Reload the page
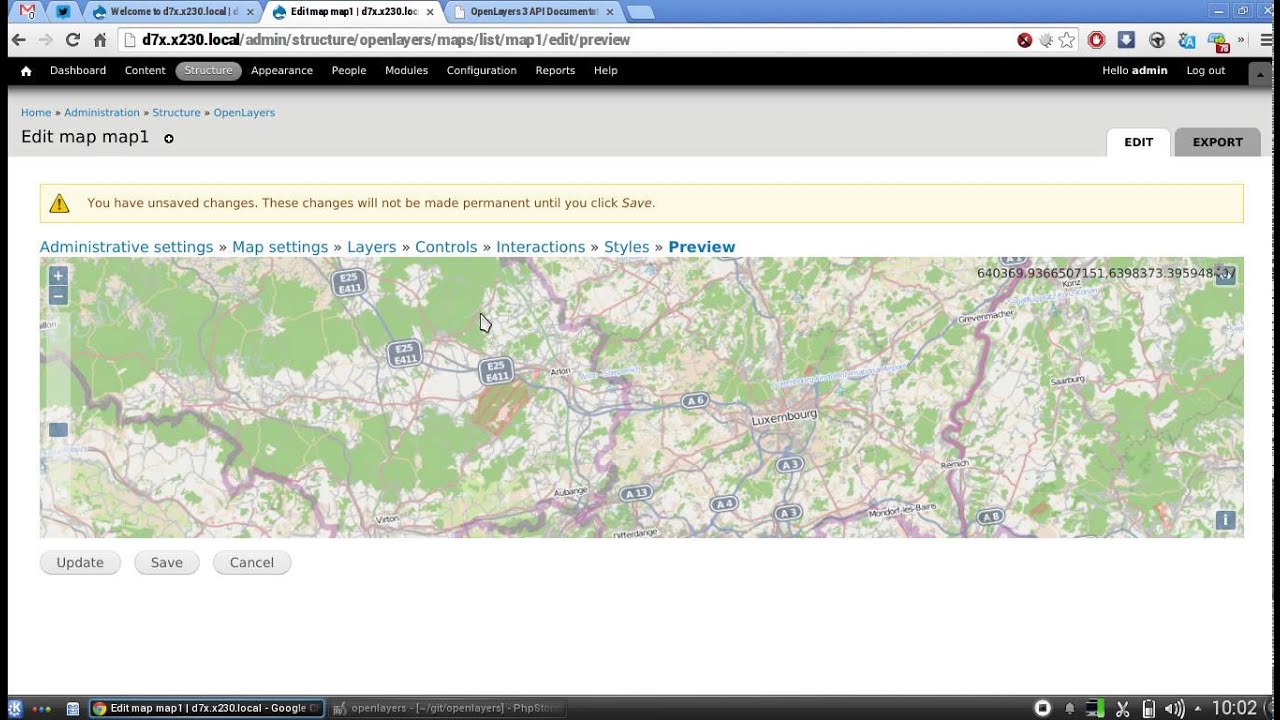This screenshot has width=1280, height=720. pos(72,40)
